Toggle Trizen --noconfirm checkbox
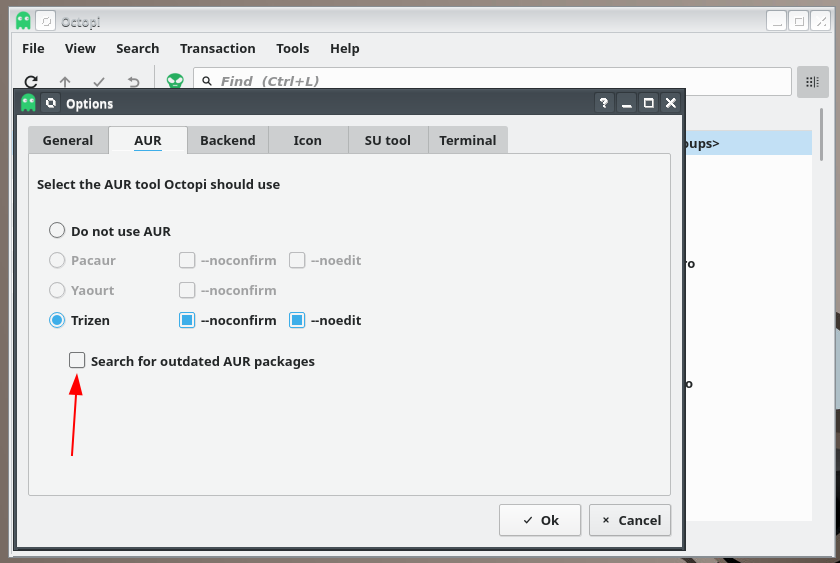Viewport: 840px width, 563px height. (187, 320)
